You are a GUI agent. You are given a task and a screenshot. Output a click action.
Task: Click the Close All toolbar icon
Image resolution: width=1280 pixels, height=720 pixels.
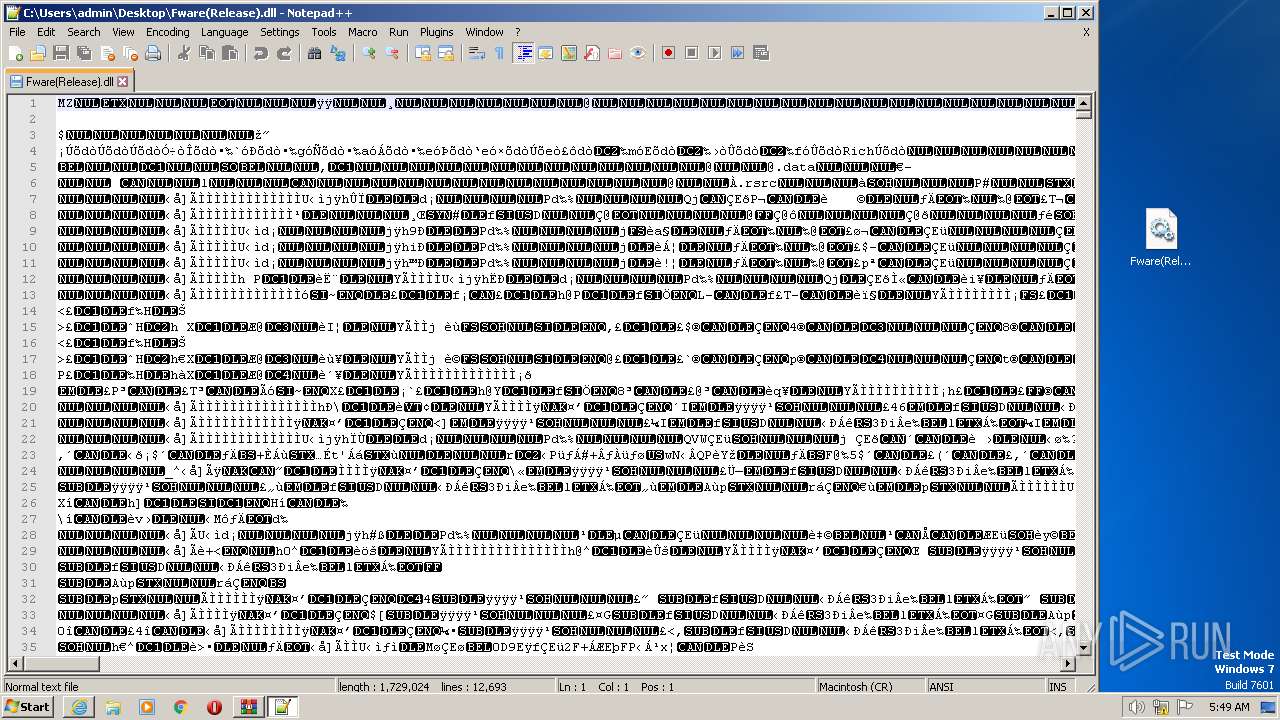click(x=129, y=53)
